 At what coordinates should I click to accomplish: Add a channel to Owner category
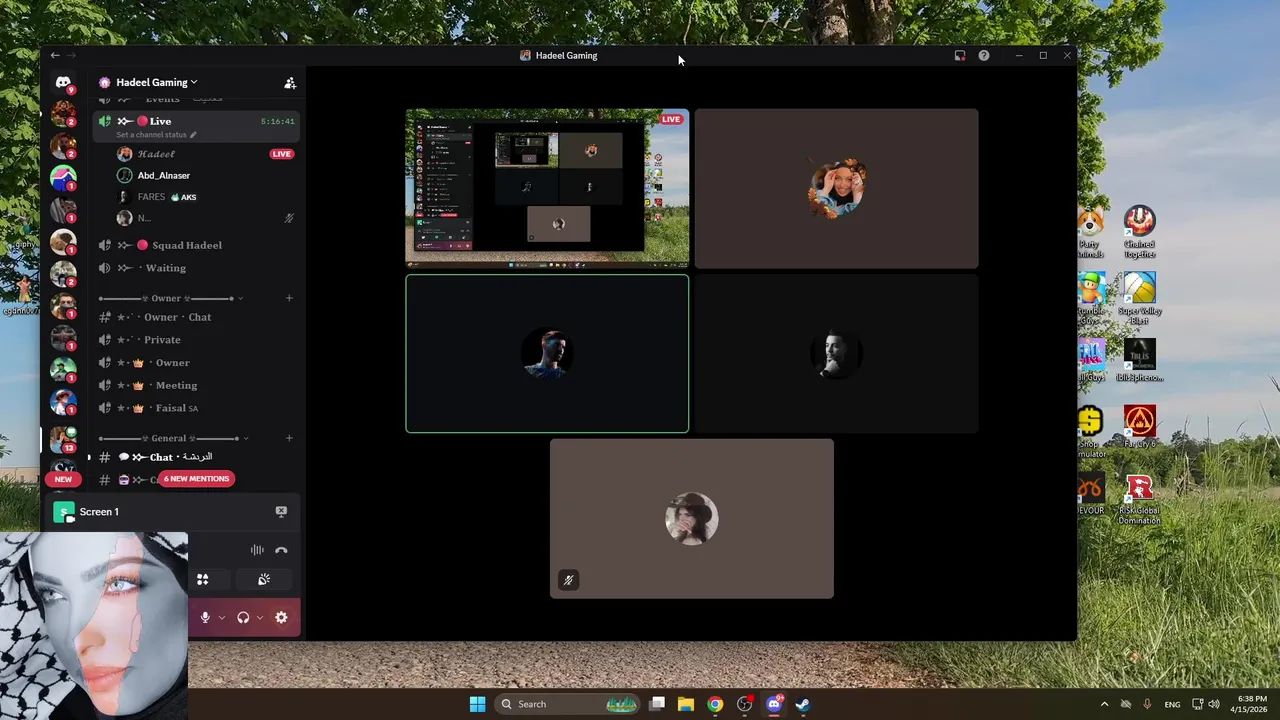(289, 298)
